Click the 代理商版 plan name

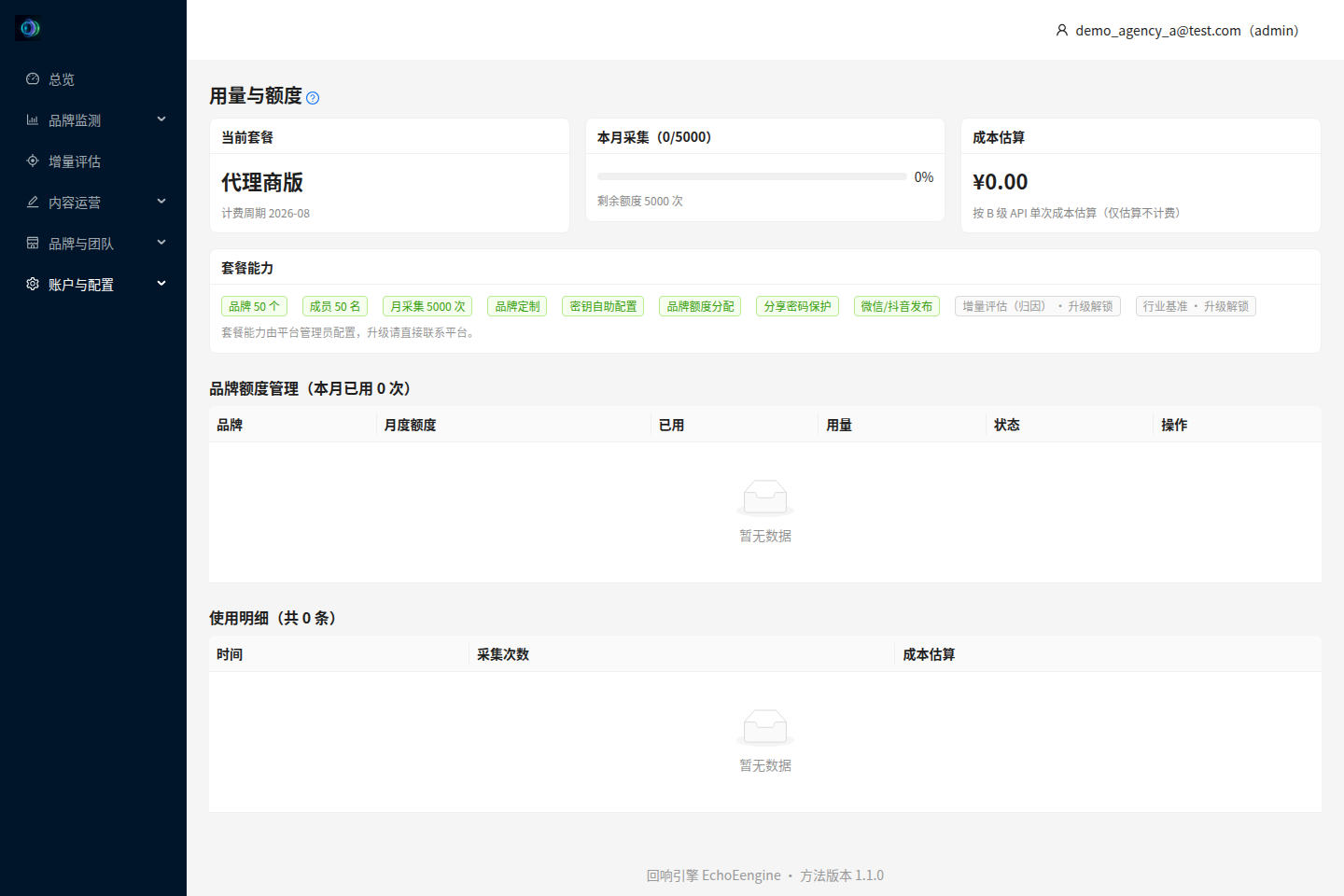tap(262, 182)
